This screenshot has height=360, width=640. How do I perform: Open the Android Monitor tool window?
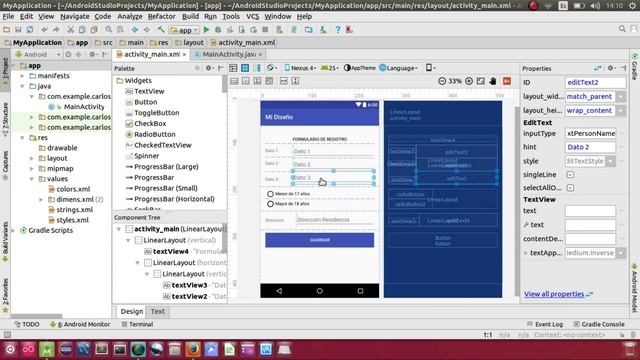(80, 324)
